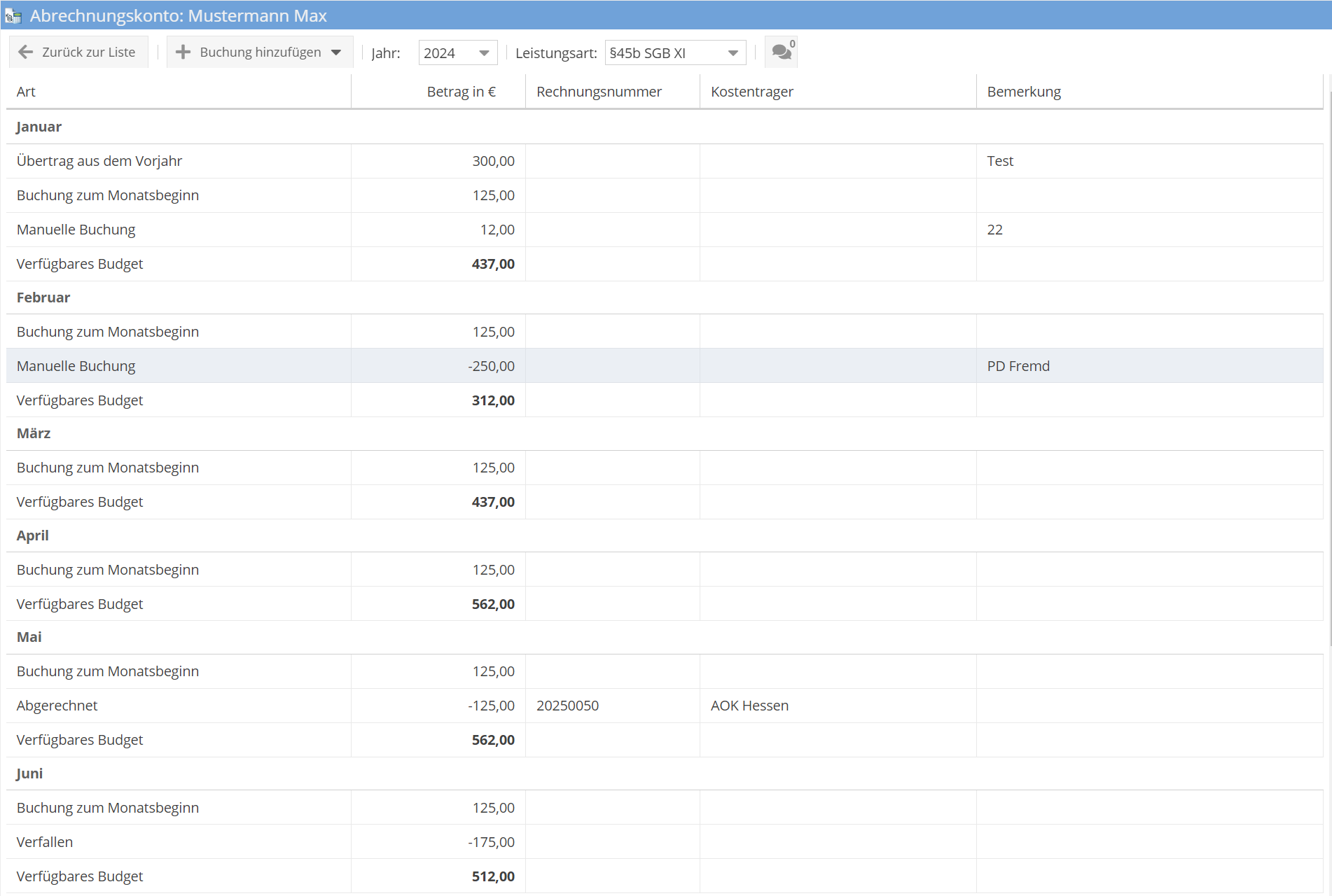Click the Bemerkung column header
1332x896 pixels.
tap(1023, 92)
